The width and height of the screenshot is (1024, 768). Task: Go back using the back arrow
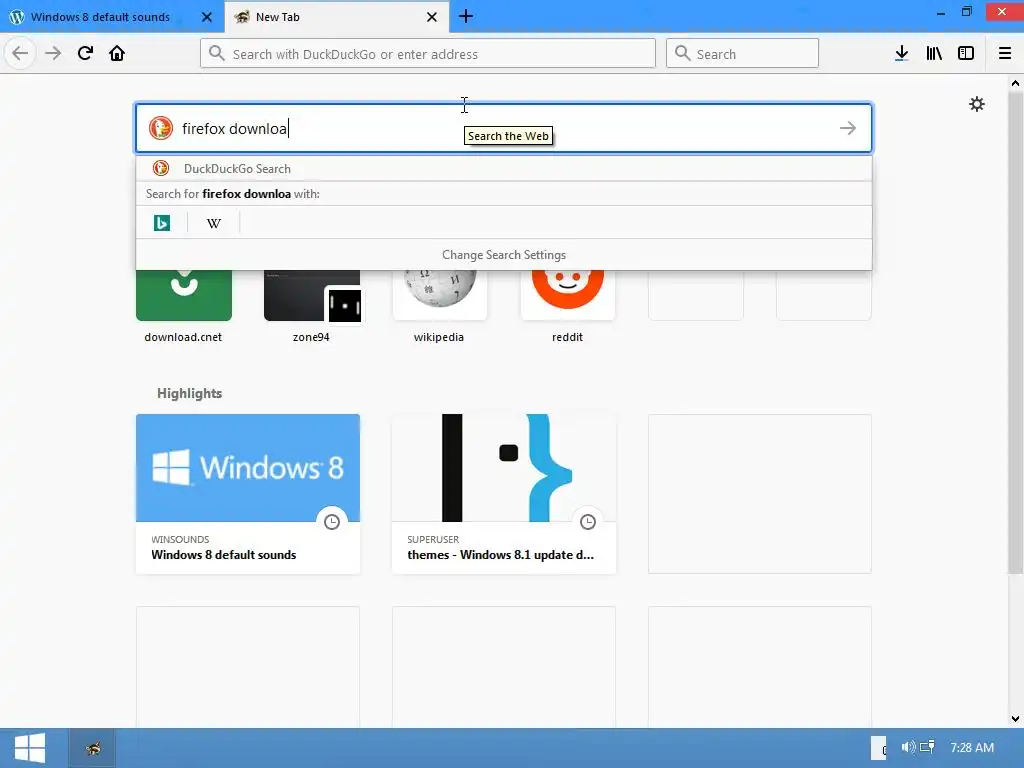pyautogui.click(x=20, y=53)
